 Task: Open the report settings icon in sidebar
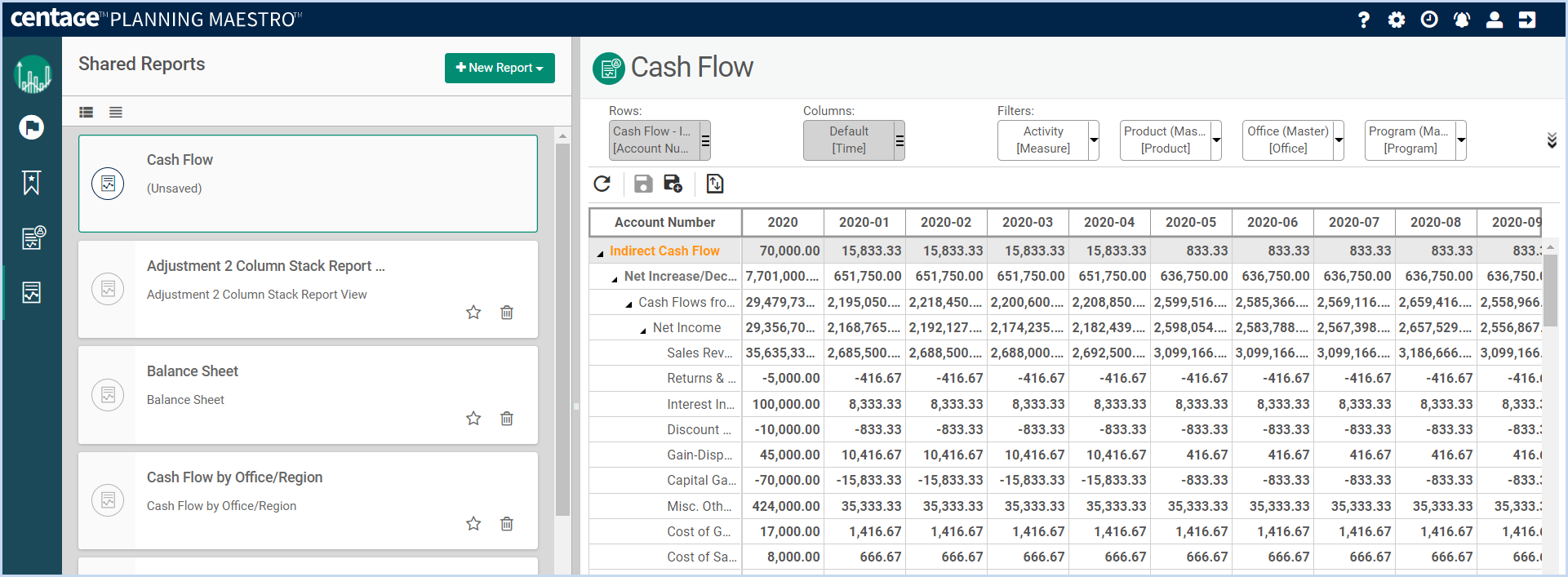33,237
